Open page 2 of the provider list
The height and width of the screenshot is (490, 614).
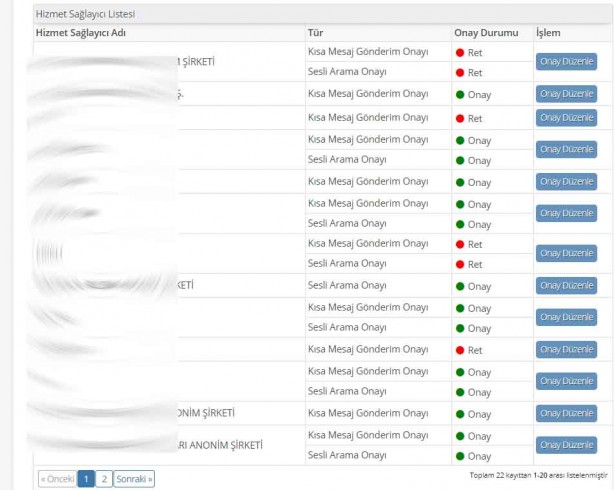tap(104, 479)
